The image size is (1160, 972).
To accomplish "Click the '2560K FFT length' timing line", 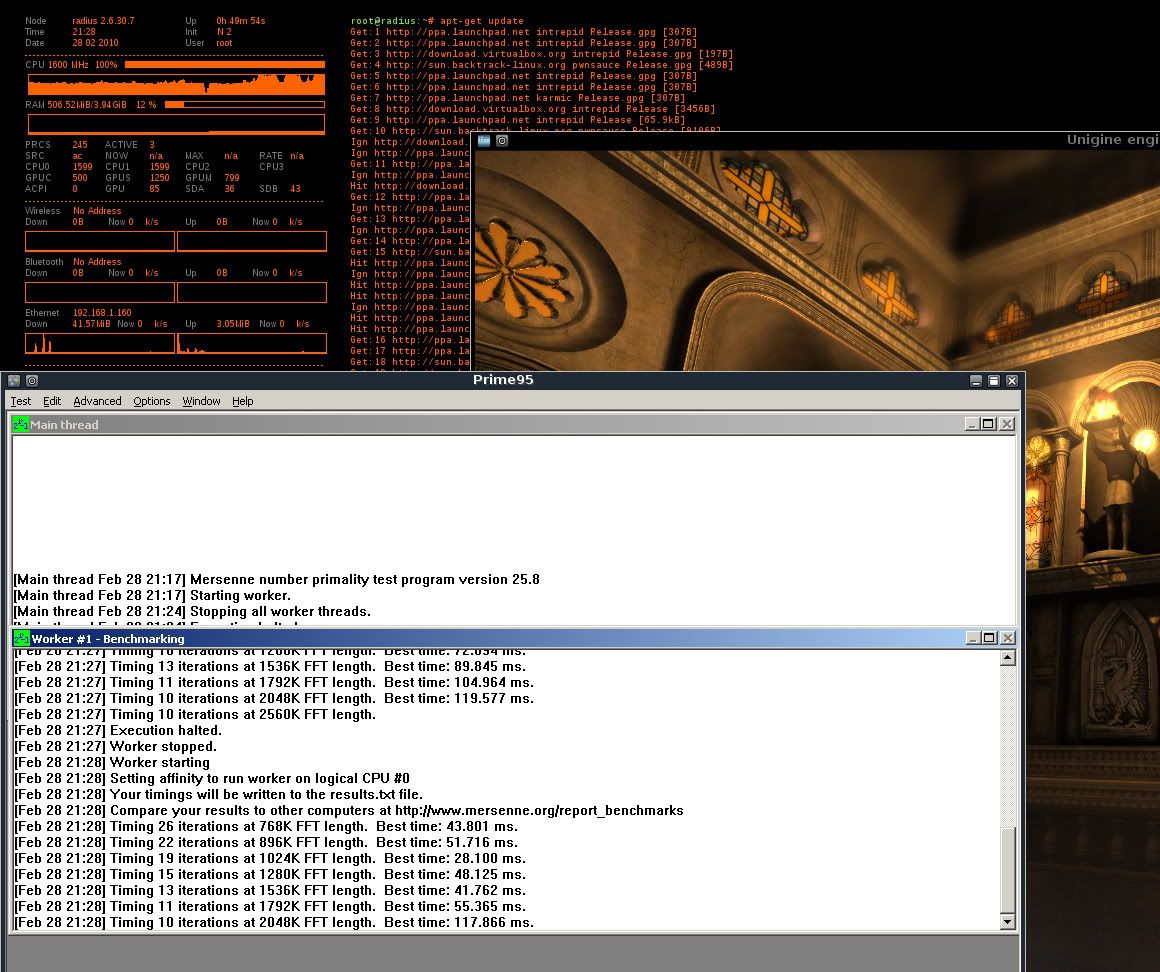I will [x=195, y=715].
